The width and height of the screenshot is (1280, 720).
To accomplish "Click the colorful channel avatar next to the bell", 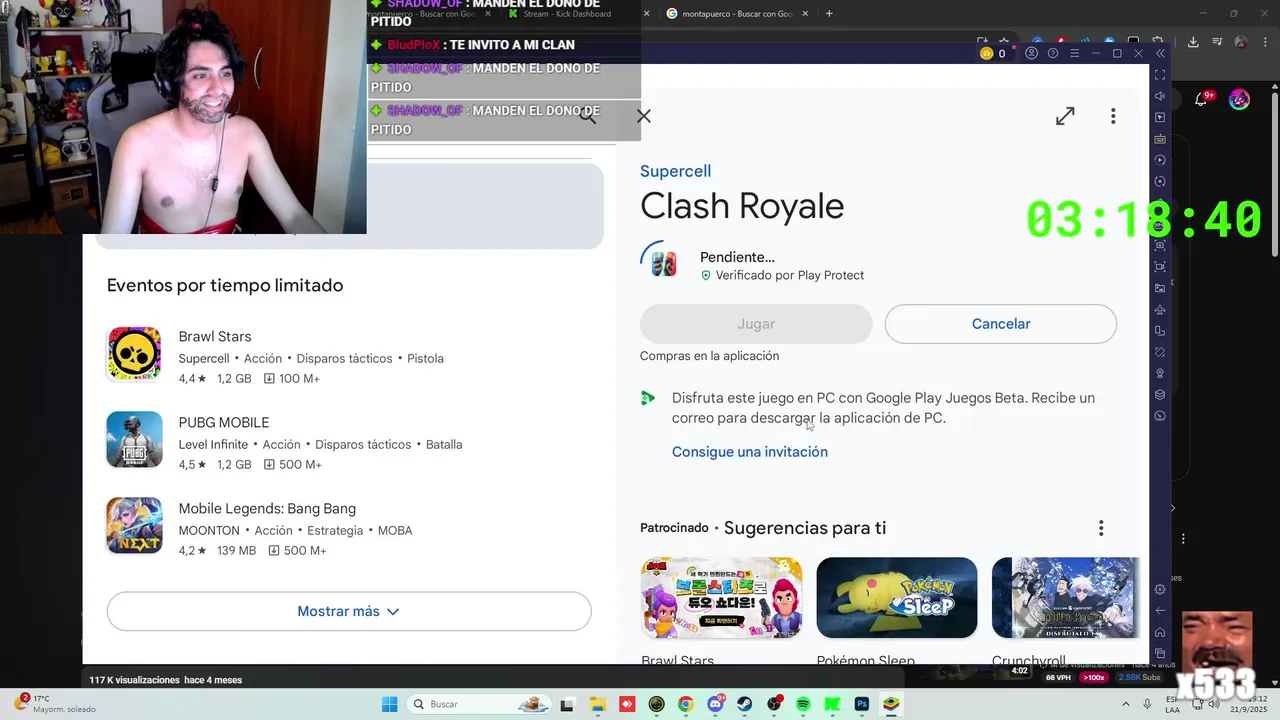I will point(1239,99).
